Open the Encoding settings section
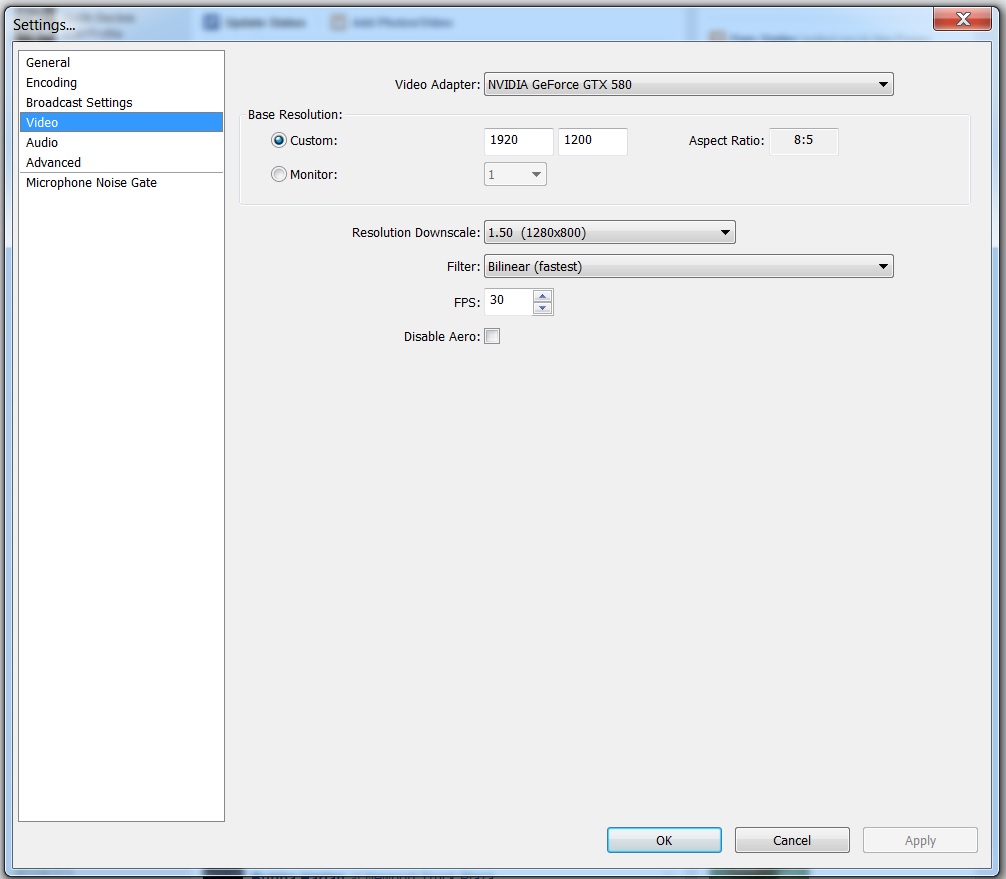This screenshot has width=1006, height=879. [121, 82]
